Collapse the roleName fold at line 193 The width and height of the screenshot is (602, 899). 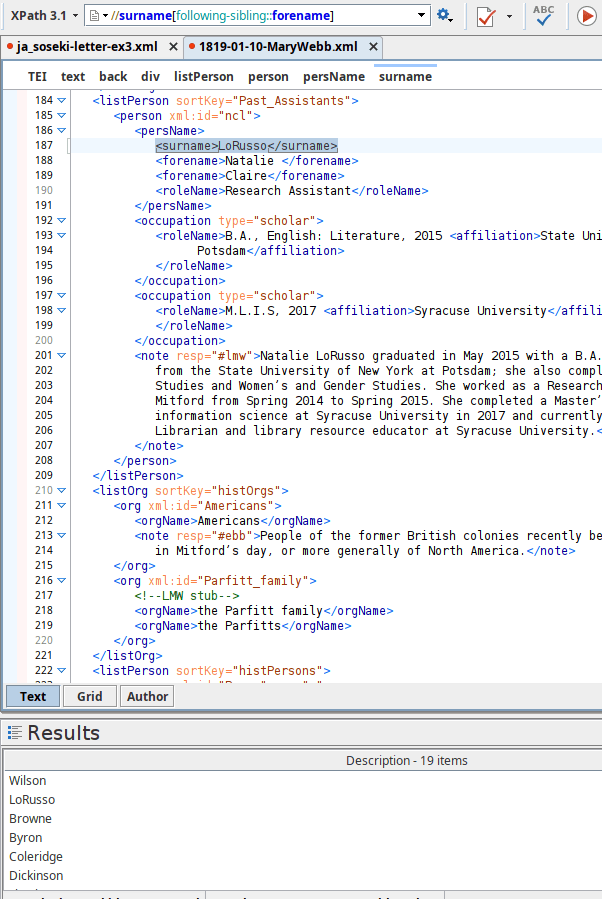(61, 235)
